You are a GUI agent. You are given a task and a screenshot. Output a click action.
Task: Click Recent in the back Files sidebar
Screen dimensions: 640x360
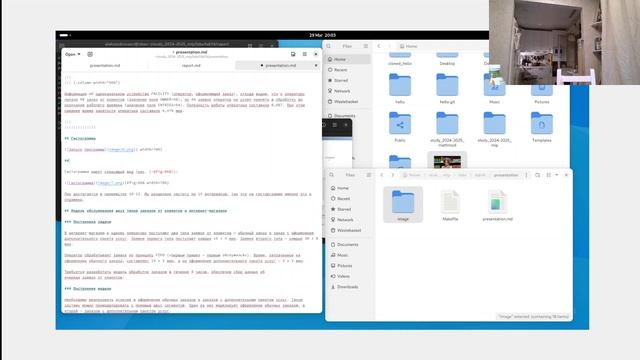(x=347, y=70)
